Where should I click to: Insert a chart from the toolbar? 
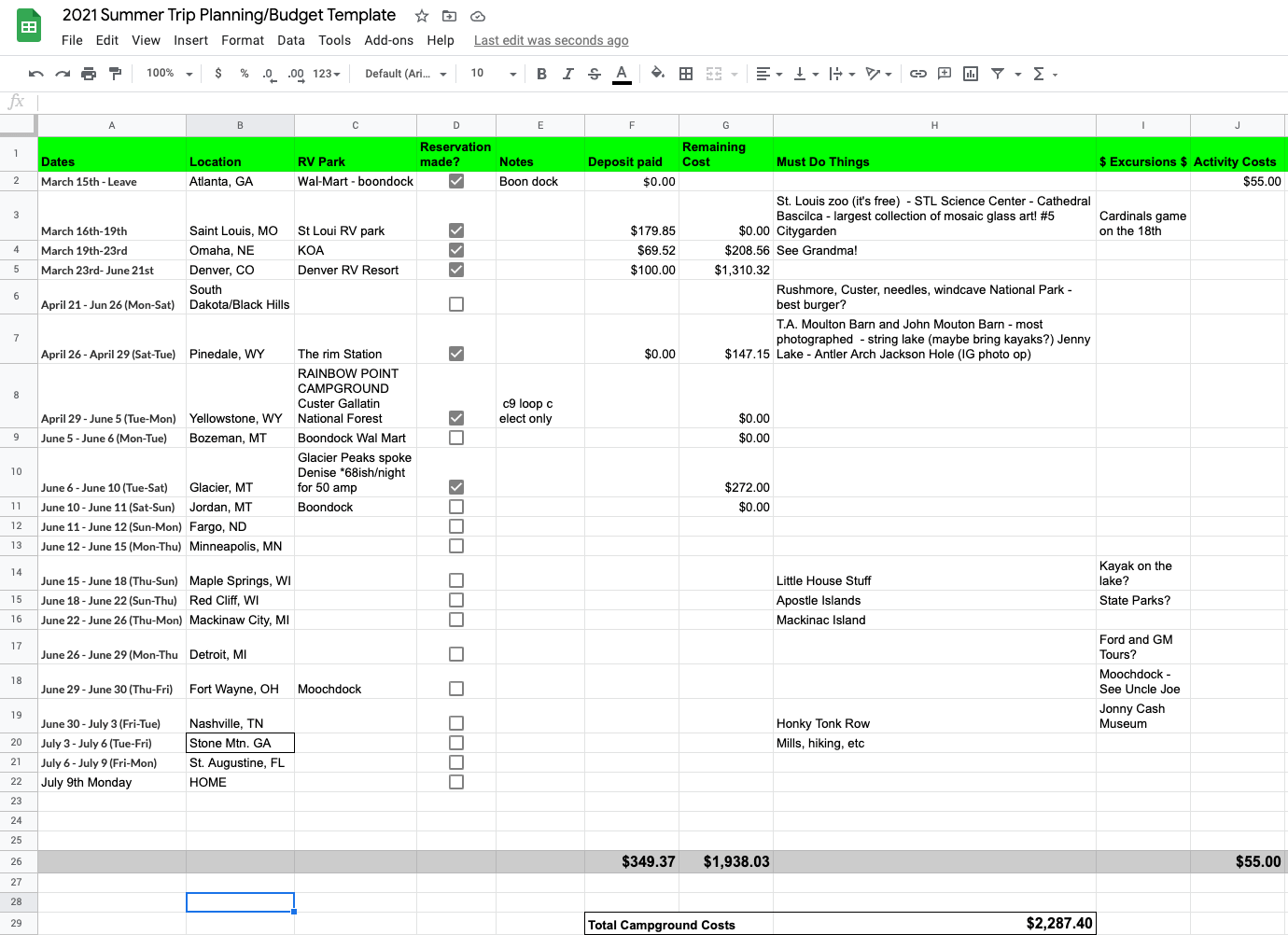[971, 74]
